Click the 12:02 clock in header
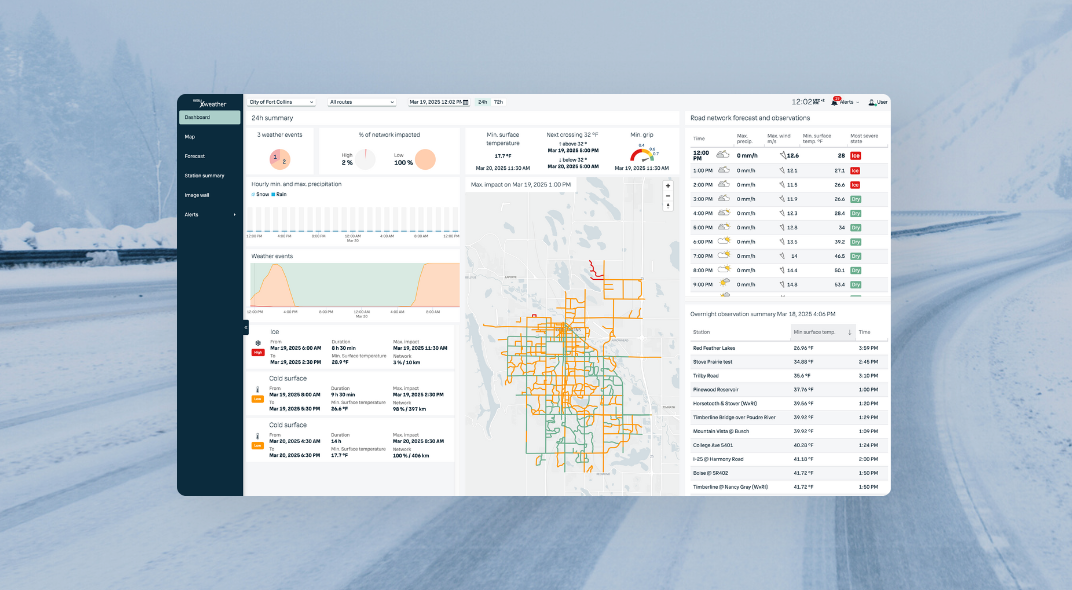This screenshot has height=590, width=1072. (x=802, y=102)
